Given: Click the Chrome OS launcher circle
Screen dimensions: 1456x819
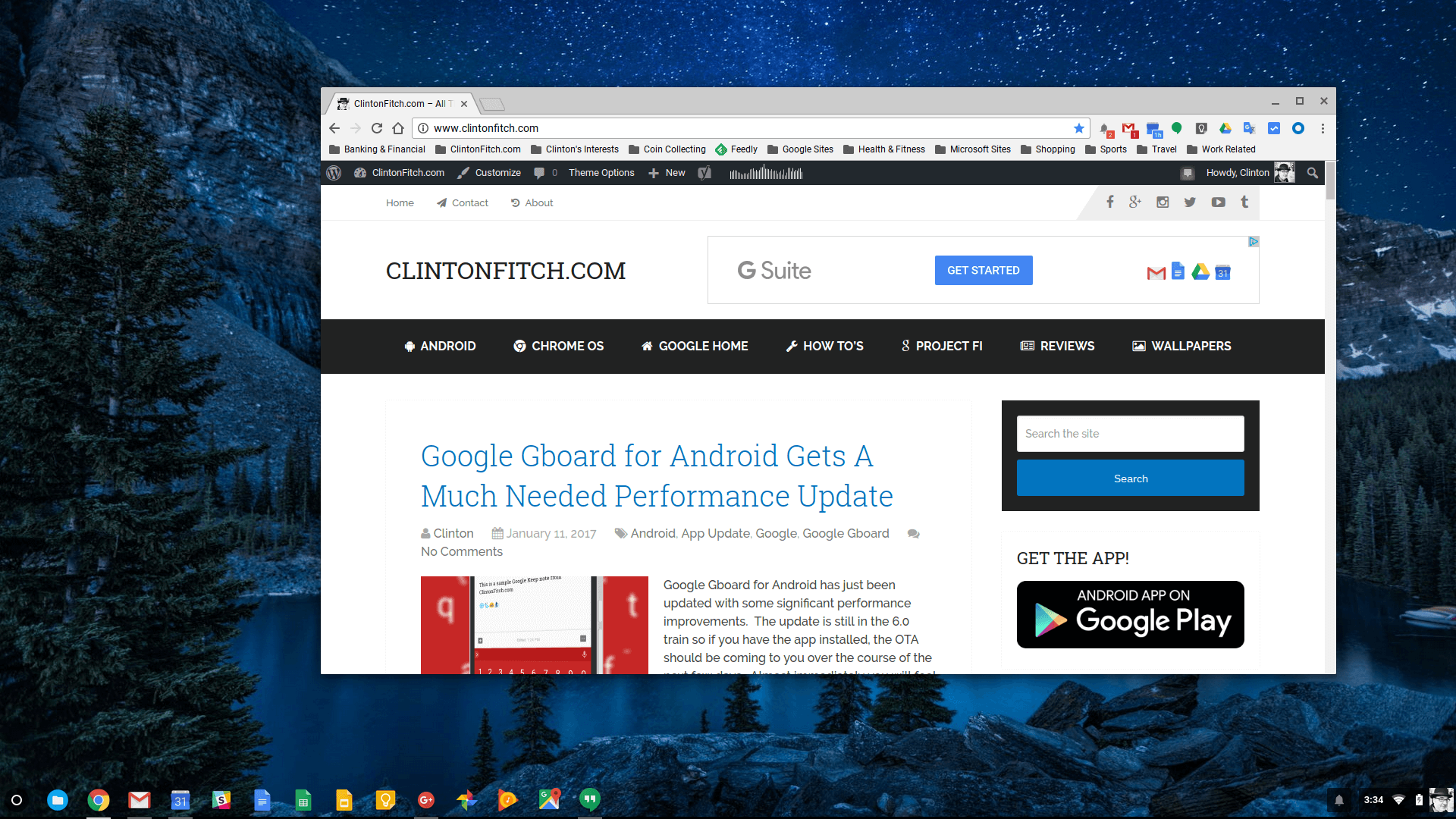Looking at the screenshot, I should tap(17, 799).
